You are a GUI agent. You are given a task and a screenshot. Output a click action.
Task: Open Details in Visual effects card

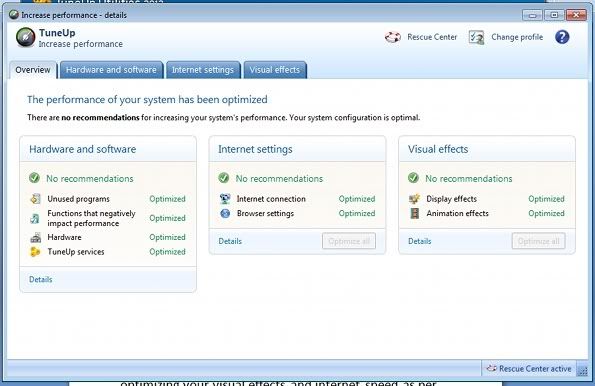tap(420, 241)
